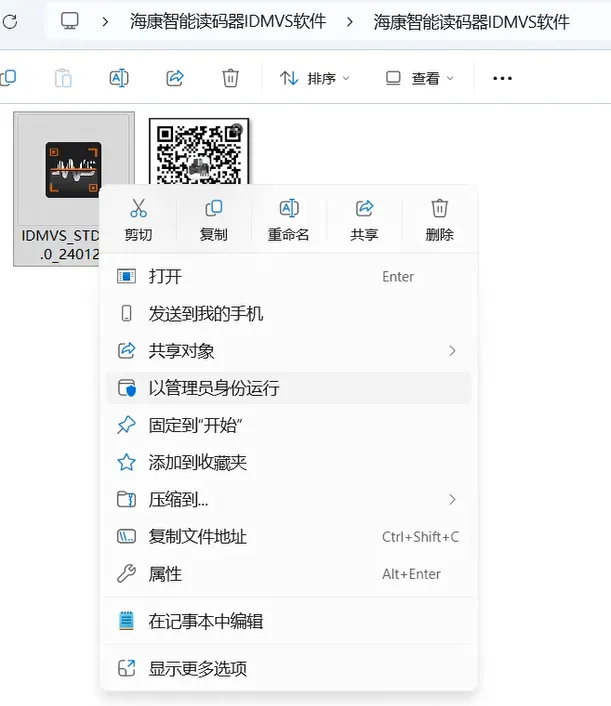Click the first 海康智能读码器IDMVS软件 breadcrumb

click(228, 21)
